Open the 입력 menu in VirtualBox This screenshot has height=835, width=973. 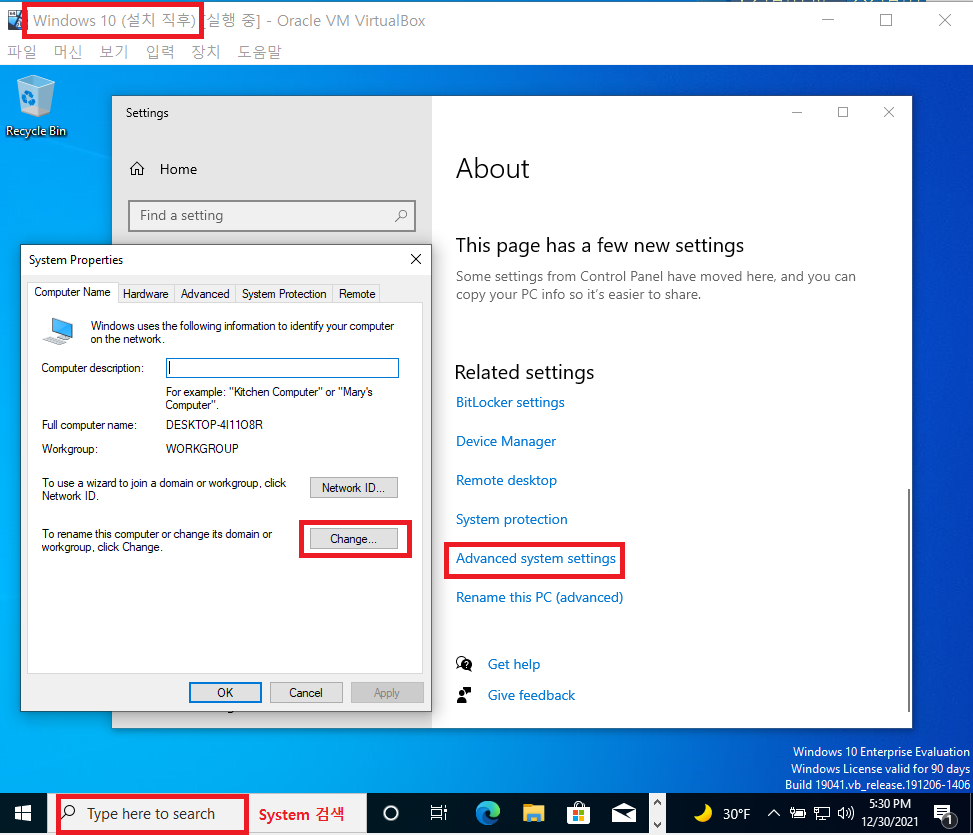(x=159, y=51)
